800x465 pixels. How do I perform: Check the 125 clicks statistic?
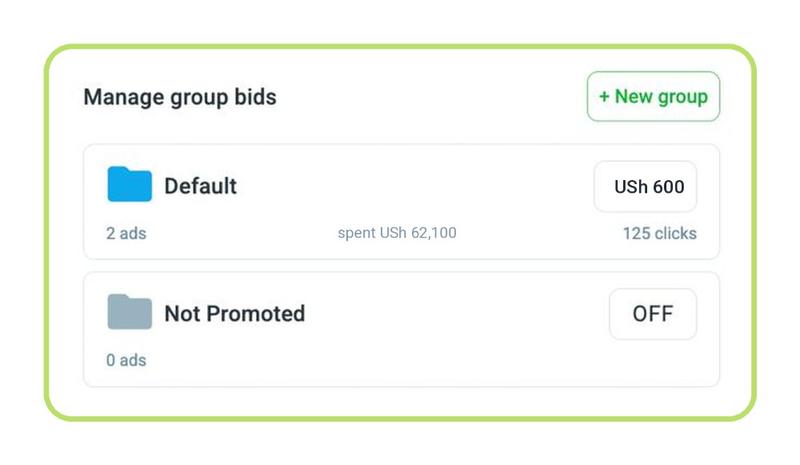[660, 233]
